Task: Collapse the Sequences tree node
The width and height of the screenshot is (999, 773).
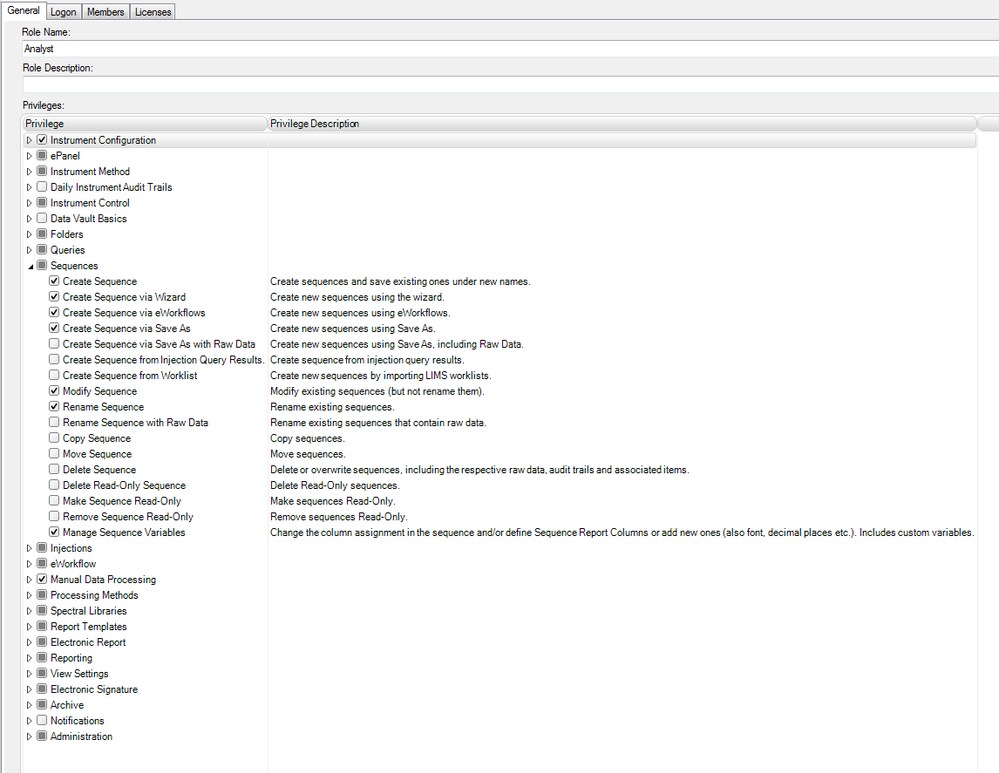Action: point(30,266)
